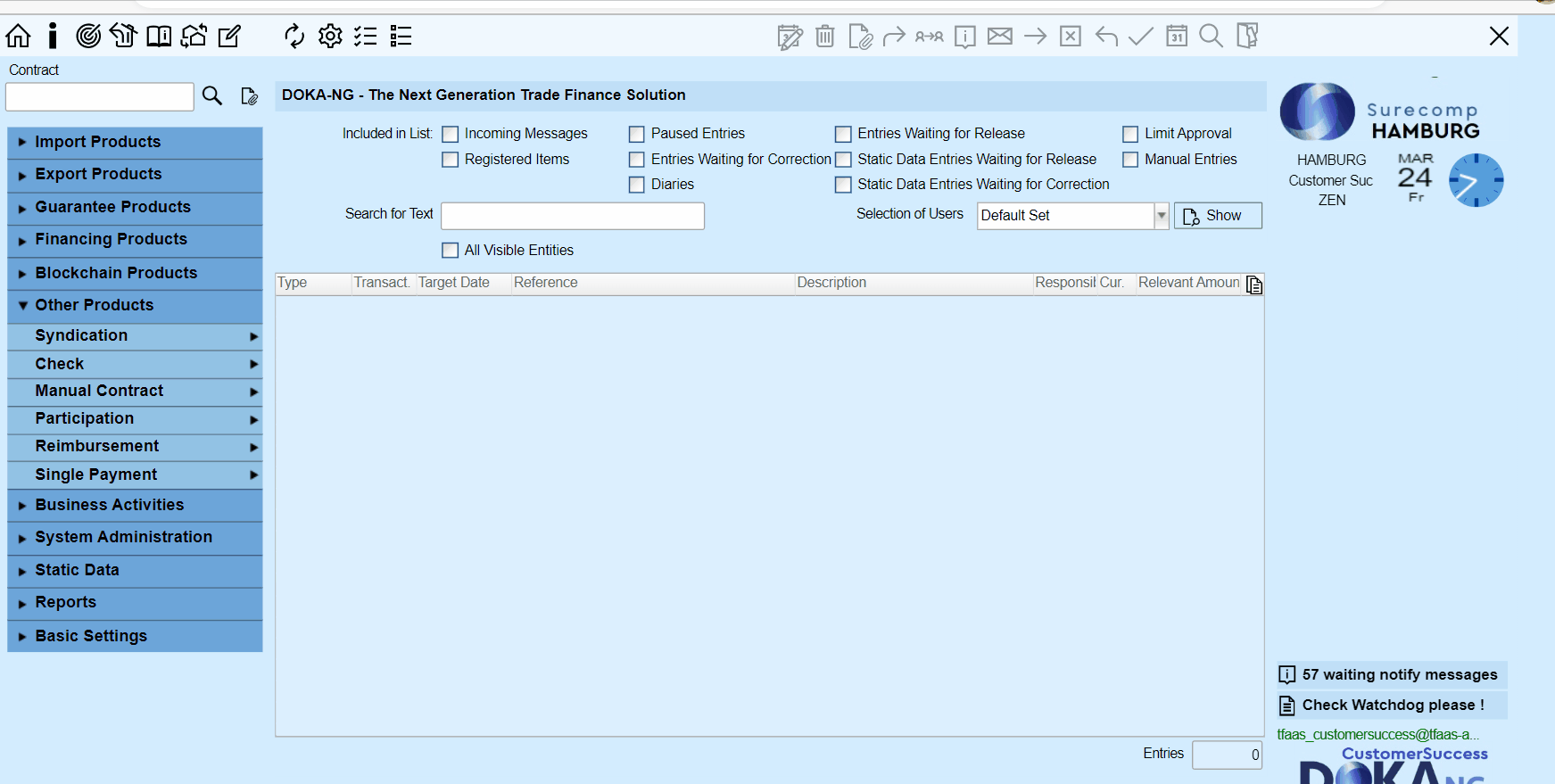Click the open folder documents icon
The image size is (1555, 784).
[x=1247, y=36]
